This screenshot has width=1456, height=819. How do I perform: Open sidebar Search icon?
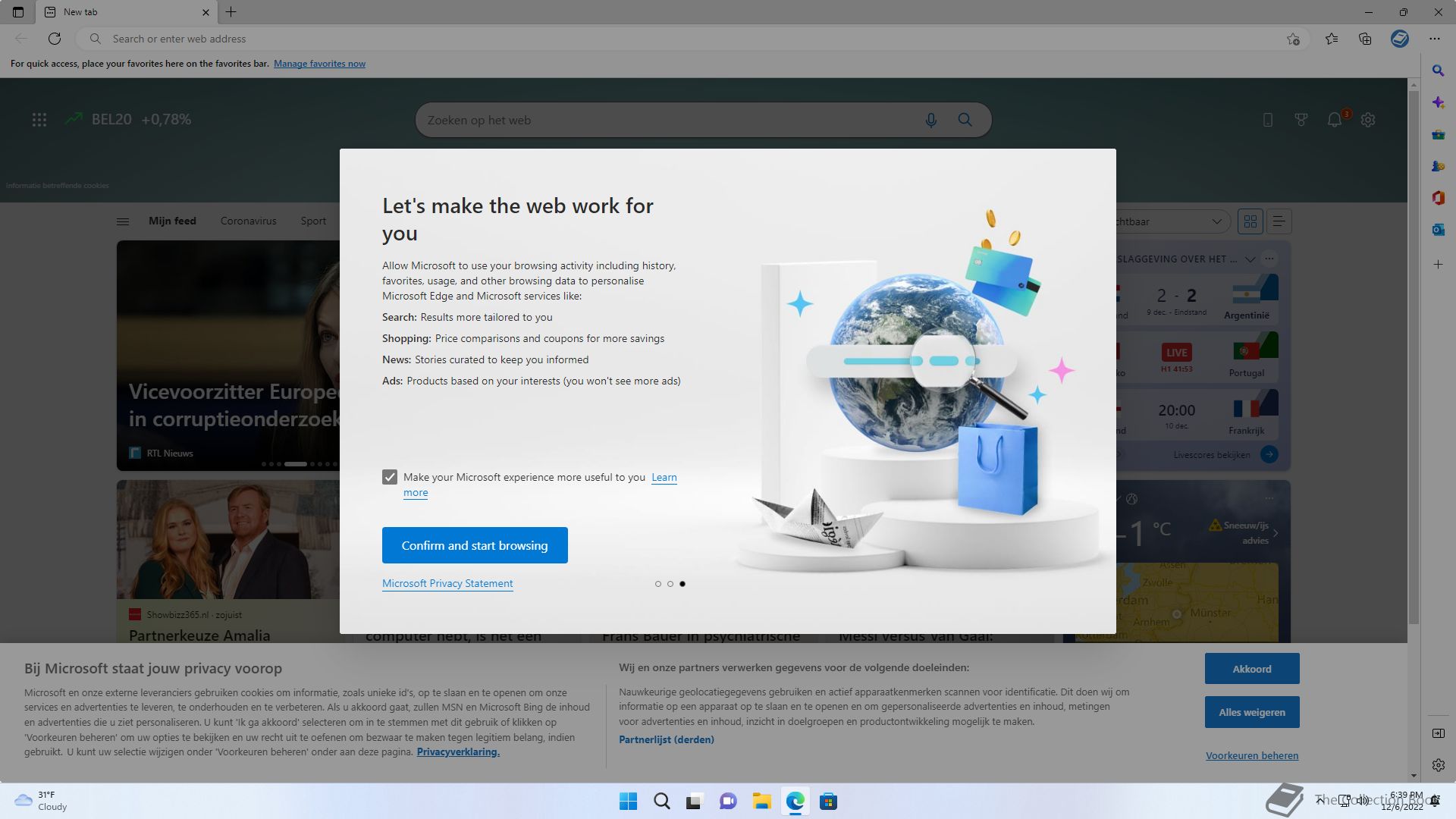click(x=1438, y=71)
